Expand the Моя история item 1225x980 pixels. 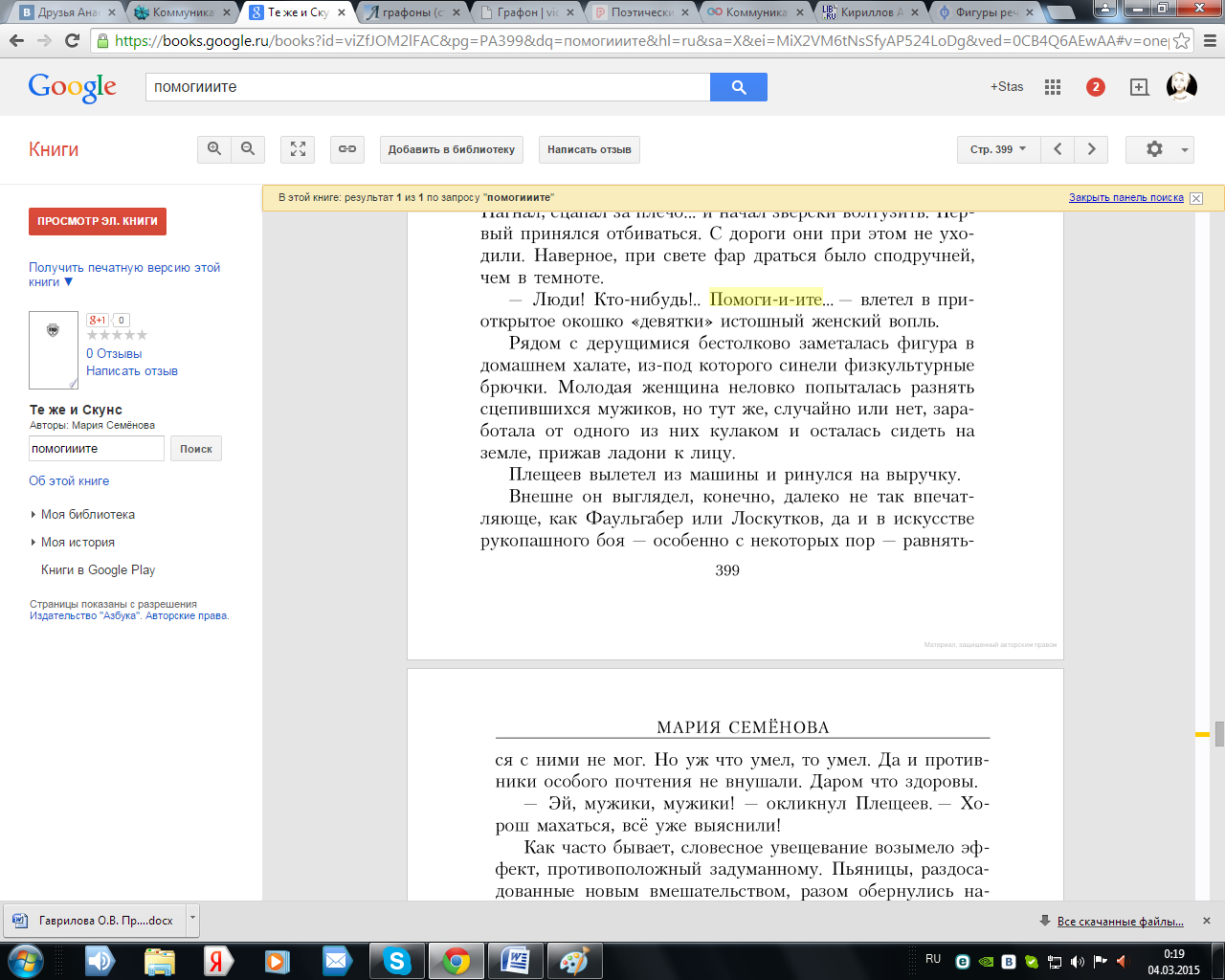coord(78,542)
